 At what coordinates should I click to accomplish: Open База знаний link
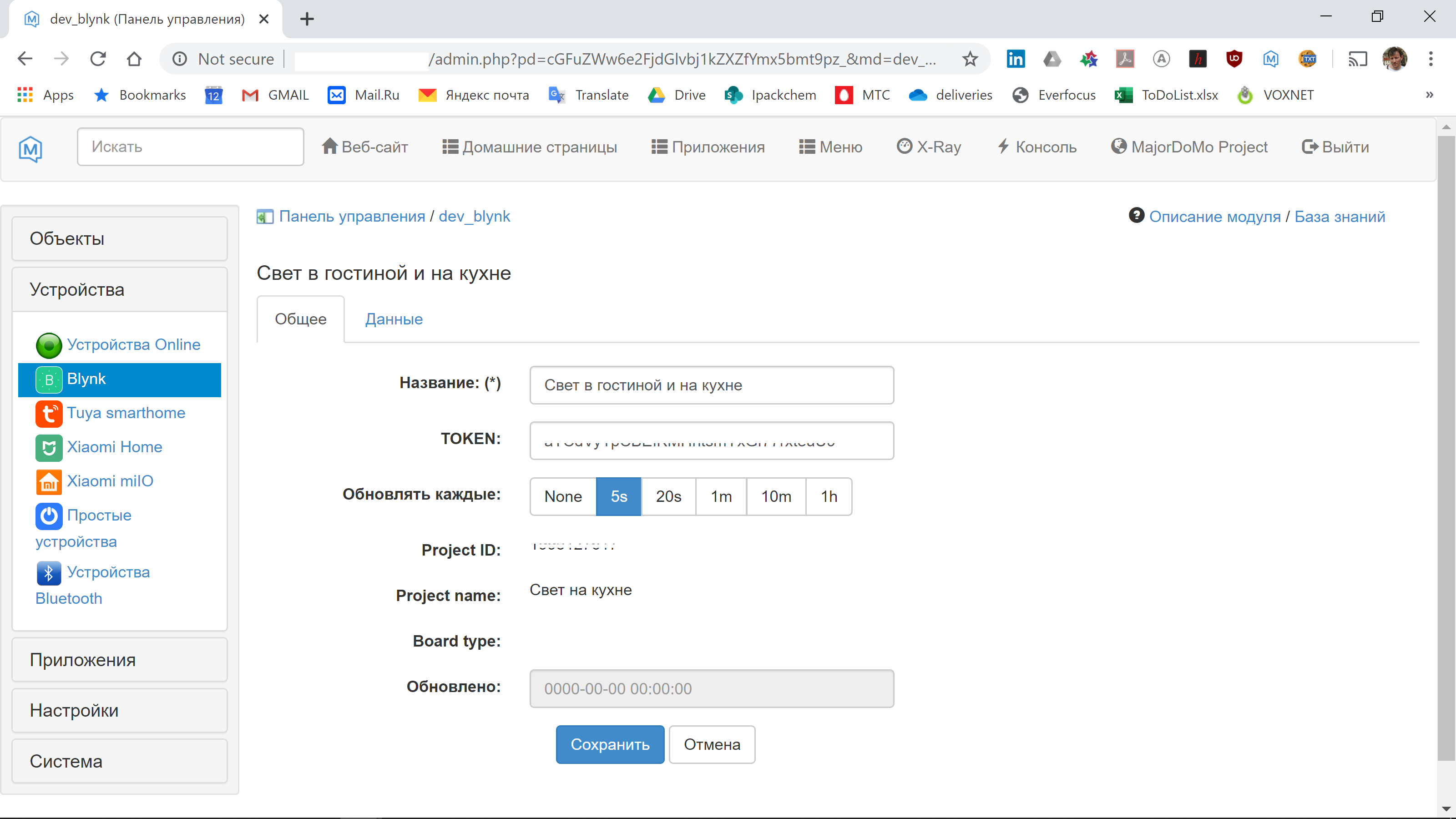tap(1339, 217)
